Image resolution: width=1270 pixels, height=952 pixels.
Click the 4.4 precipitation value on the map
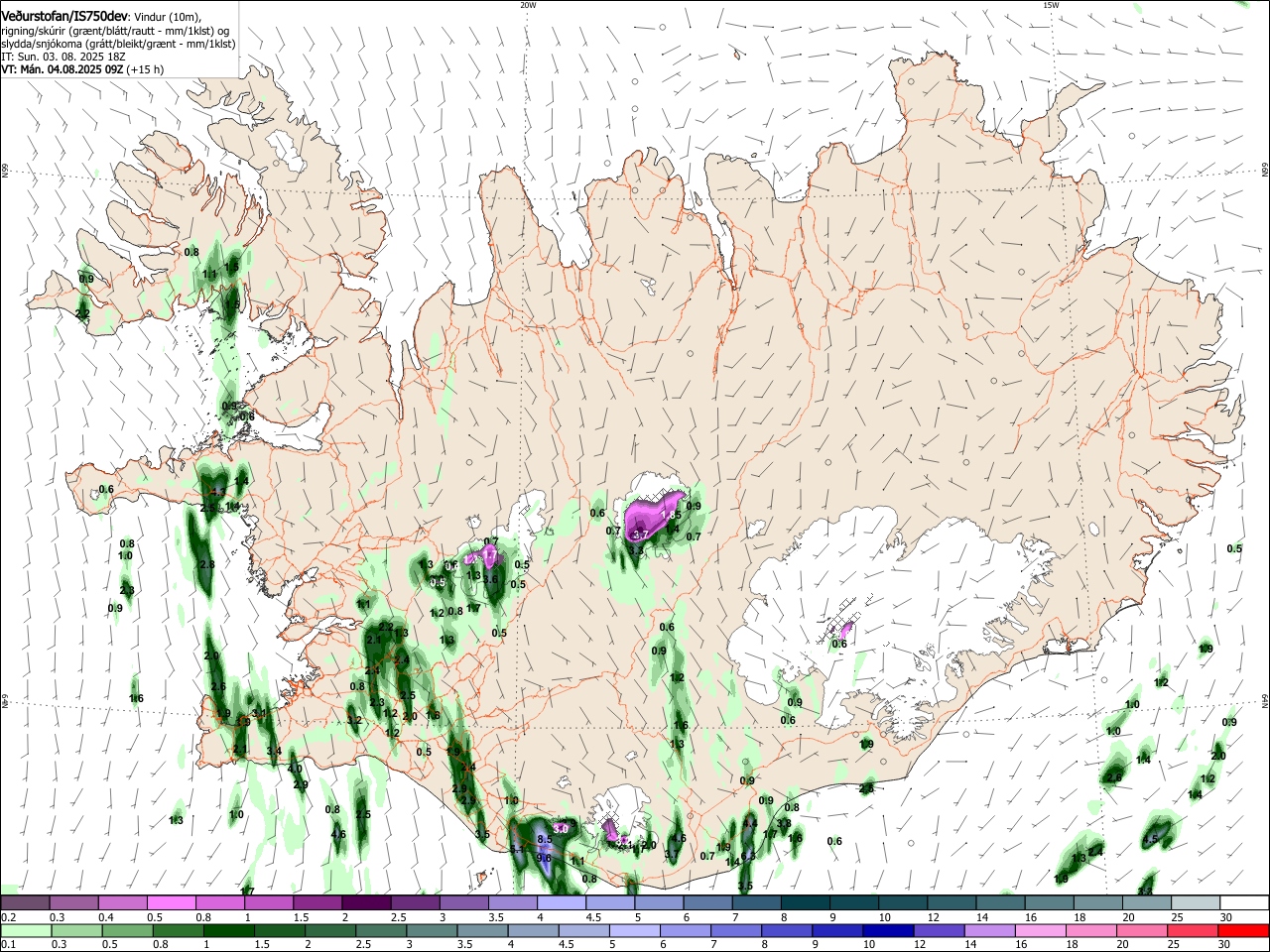coord(750,823)
